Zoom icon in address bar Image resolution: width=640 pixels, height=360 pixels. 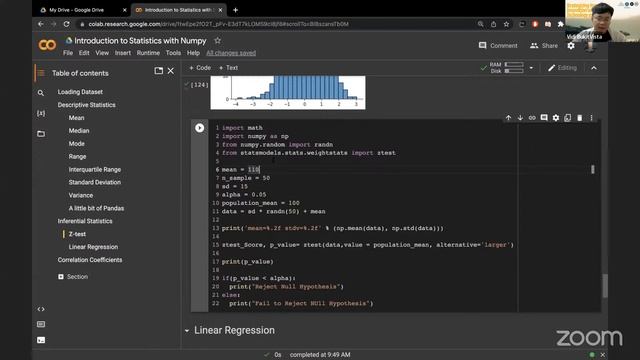click(481, 24)
